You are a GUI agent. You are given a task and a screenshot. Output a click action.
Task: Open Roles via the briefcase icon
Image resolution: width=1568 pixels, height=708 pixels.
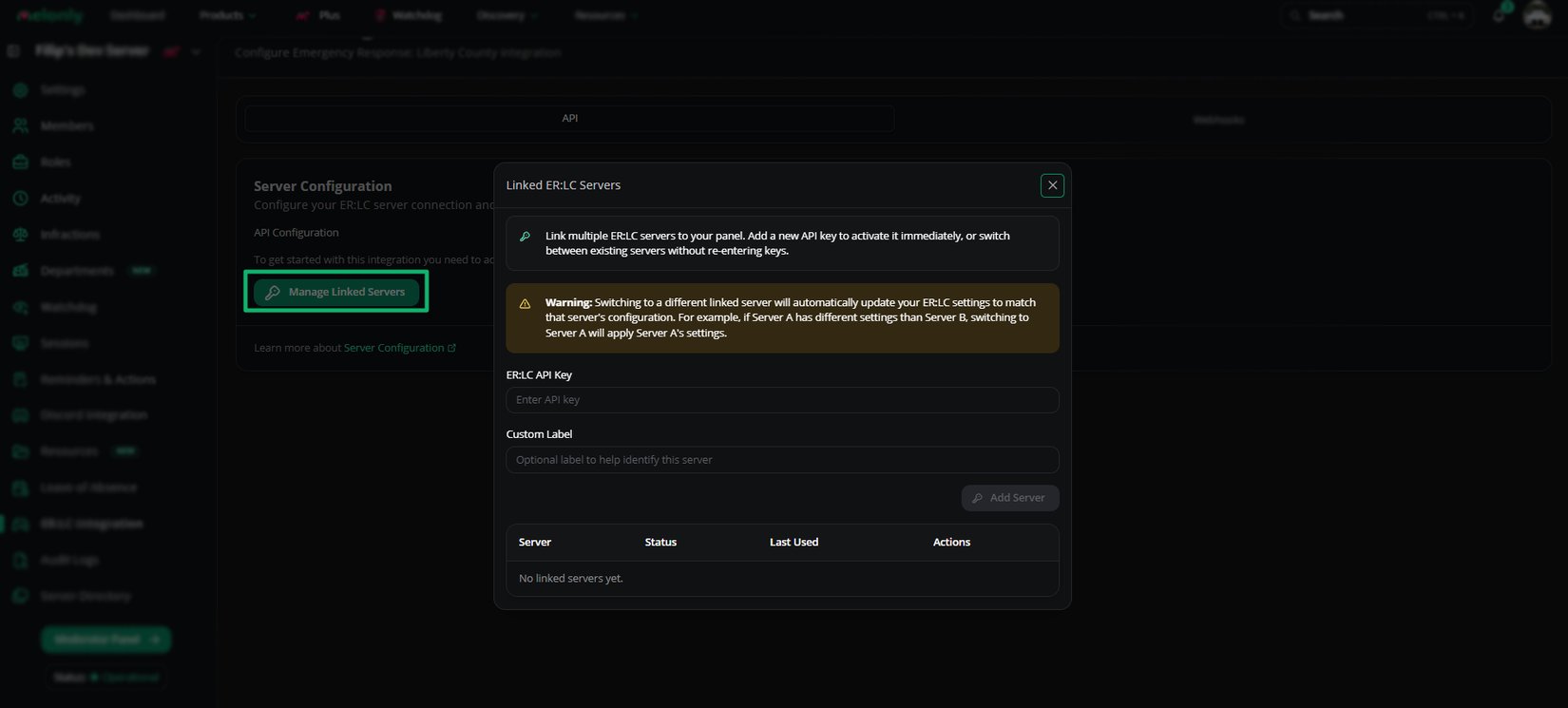click(20, 162)
